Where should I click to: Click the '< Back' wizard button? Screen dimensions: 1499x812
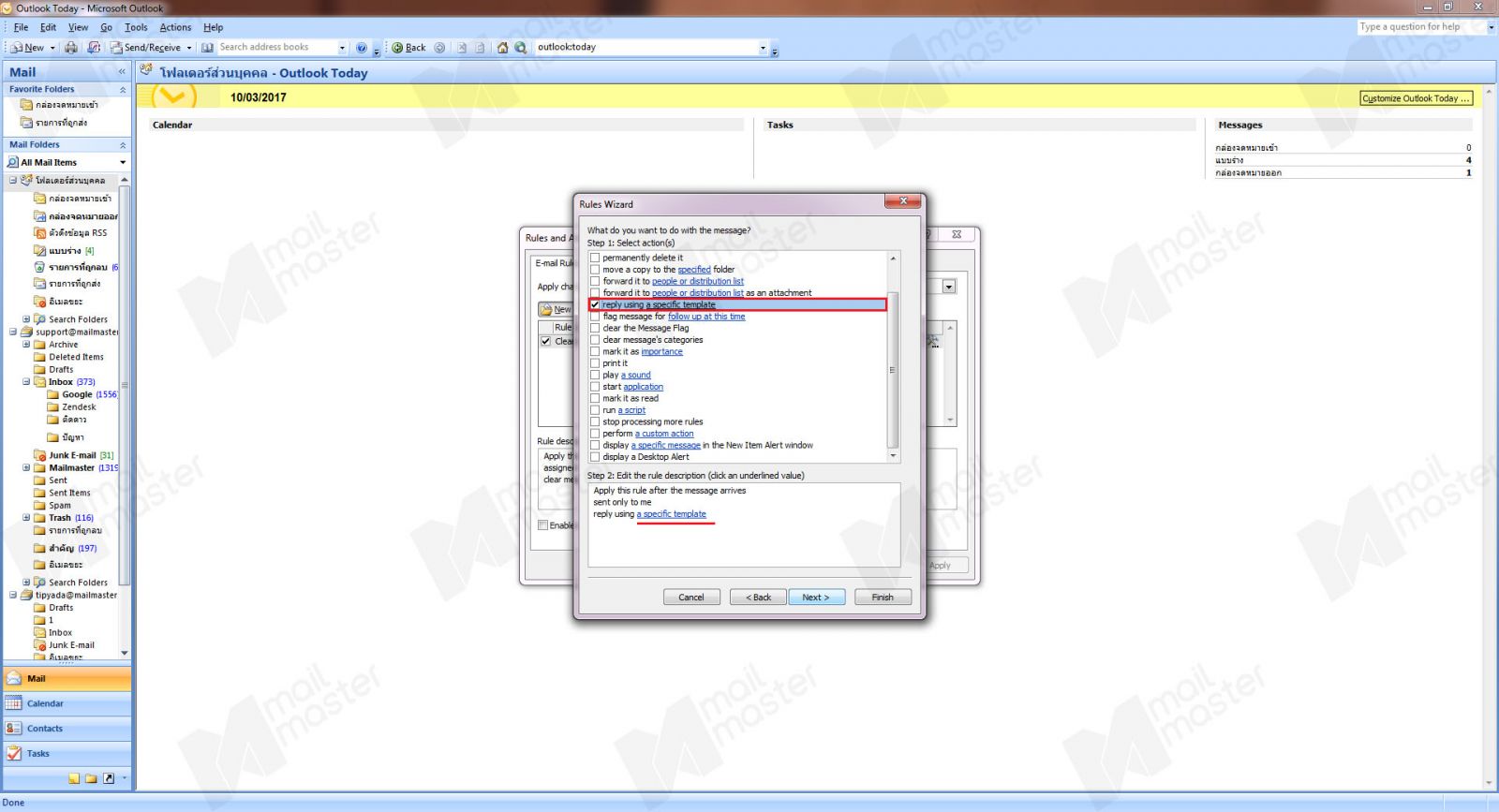[x=758, y=598]
